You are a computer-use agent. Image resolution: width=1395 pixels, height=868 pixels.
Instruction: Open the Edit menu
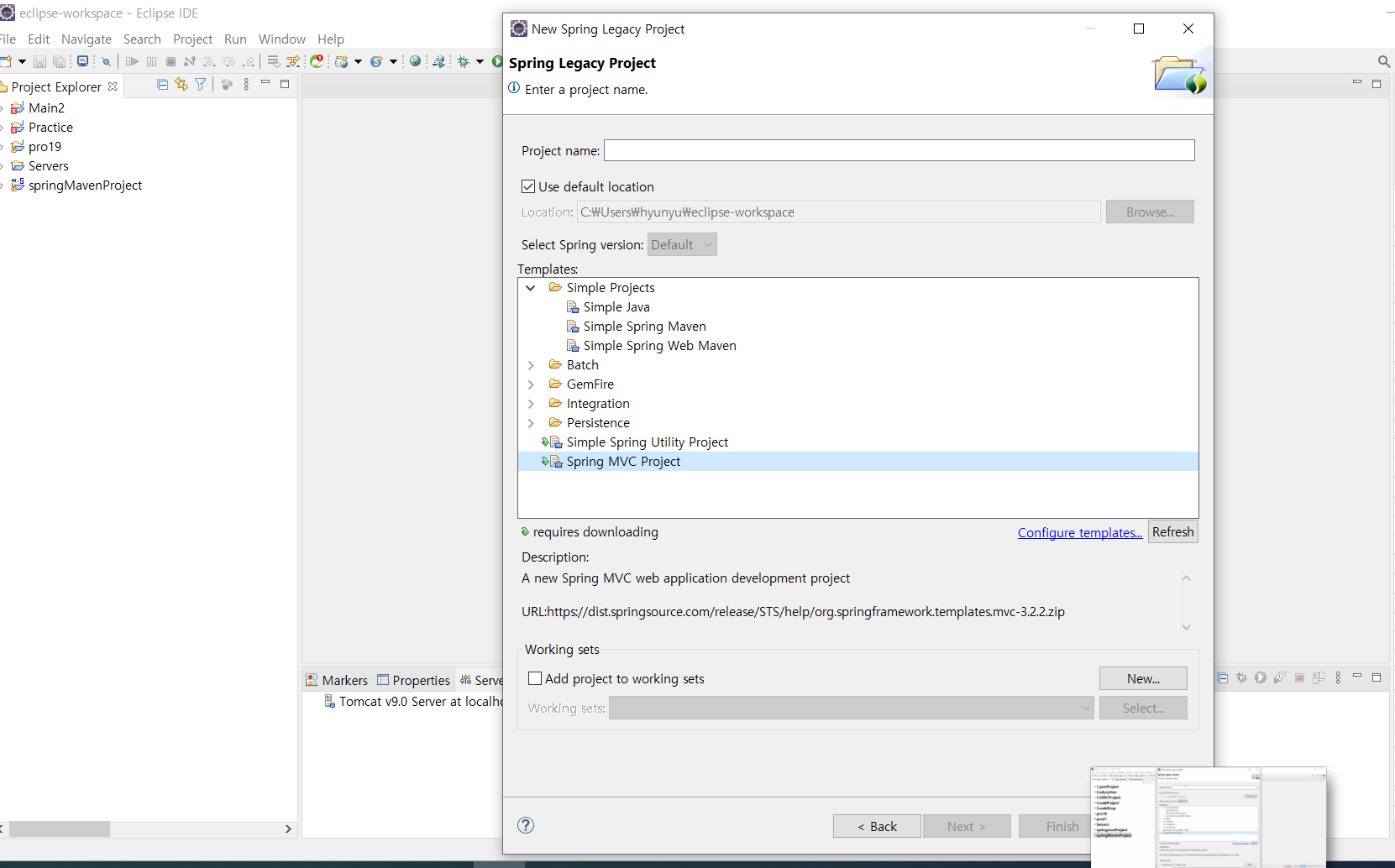[x=39, y=39]
